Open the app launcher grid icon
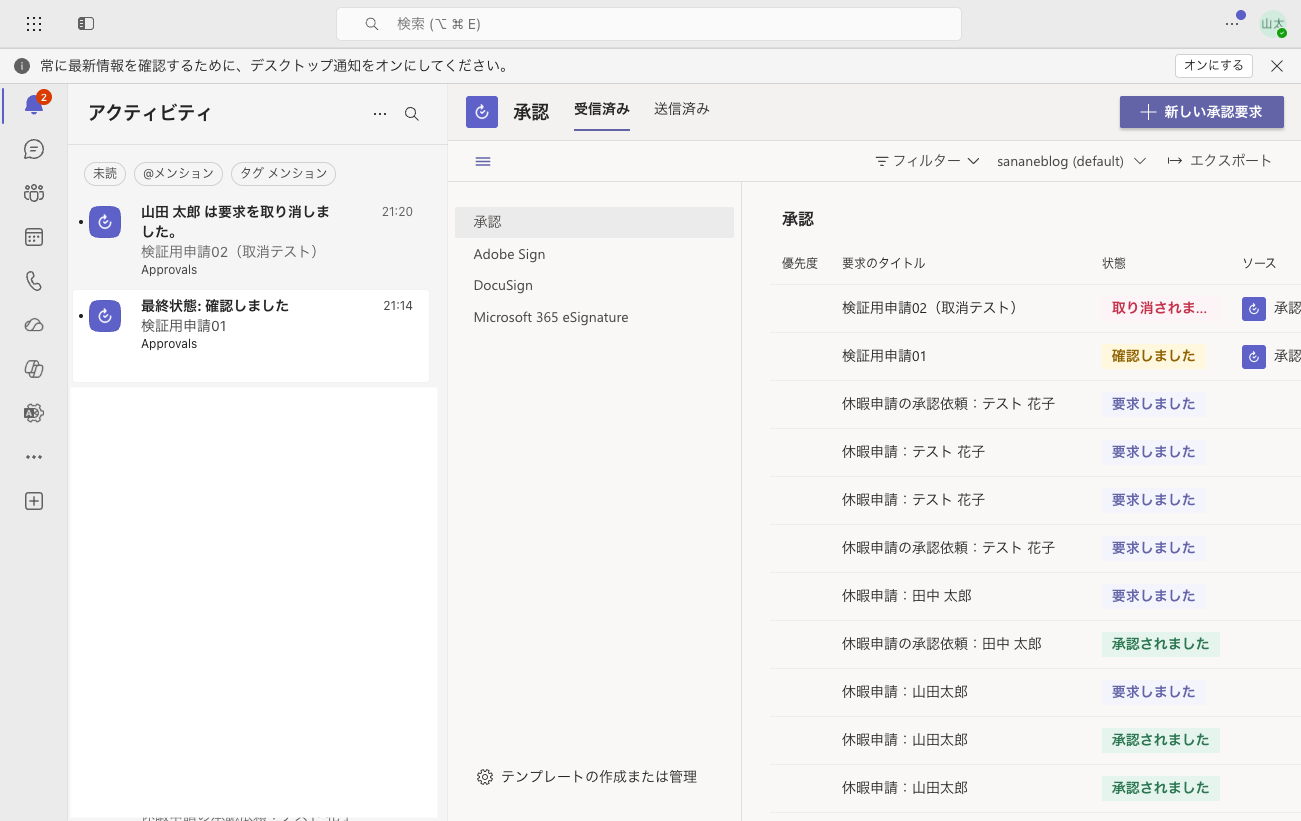 [34, 23]
